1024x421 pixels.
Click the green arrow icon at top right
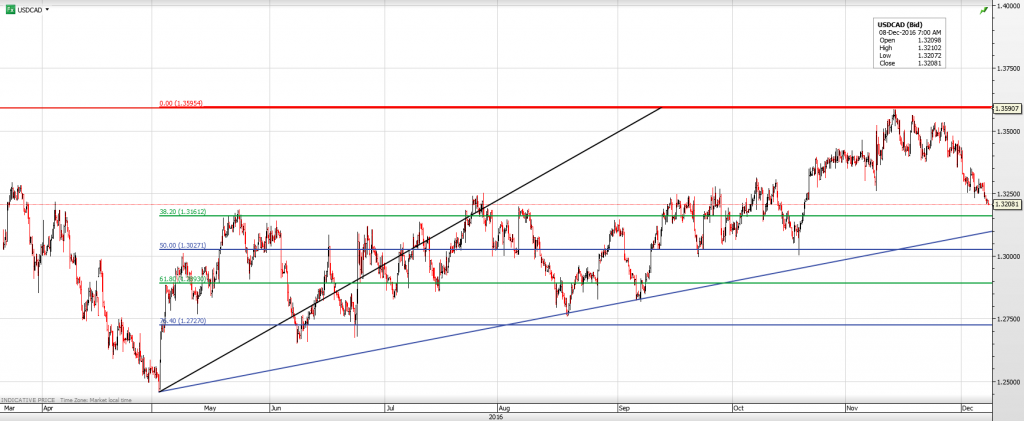click(984, 9)
